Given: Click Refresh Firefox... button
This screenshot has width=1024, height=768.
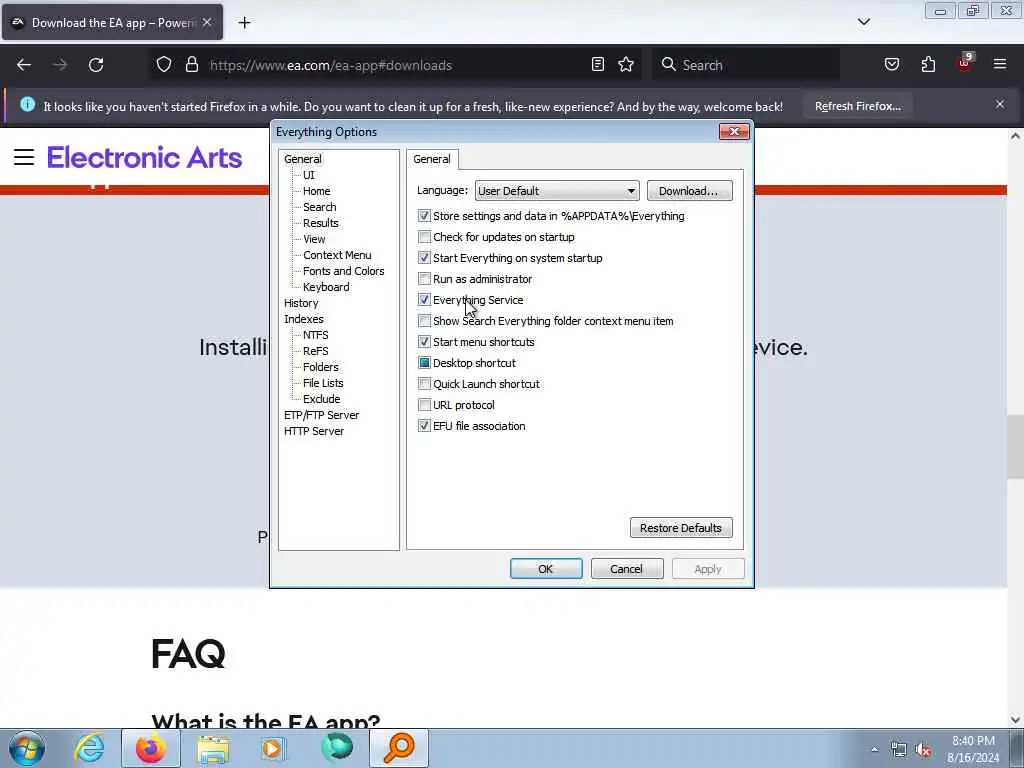Looking at the screenshot, I should tap(857, 106).
